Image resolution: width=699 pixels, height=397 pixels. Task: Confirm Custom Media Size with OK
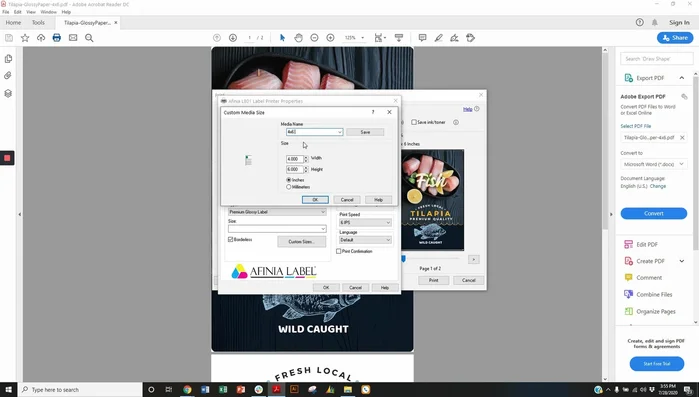pos(315,200)
